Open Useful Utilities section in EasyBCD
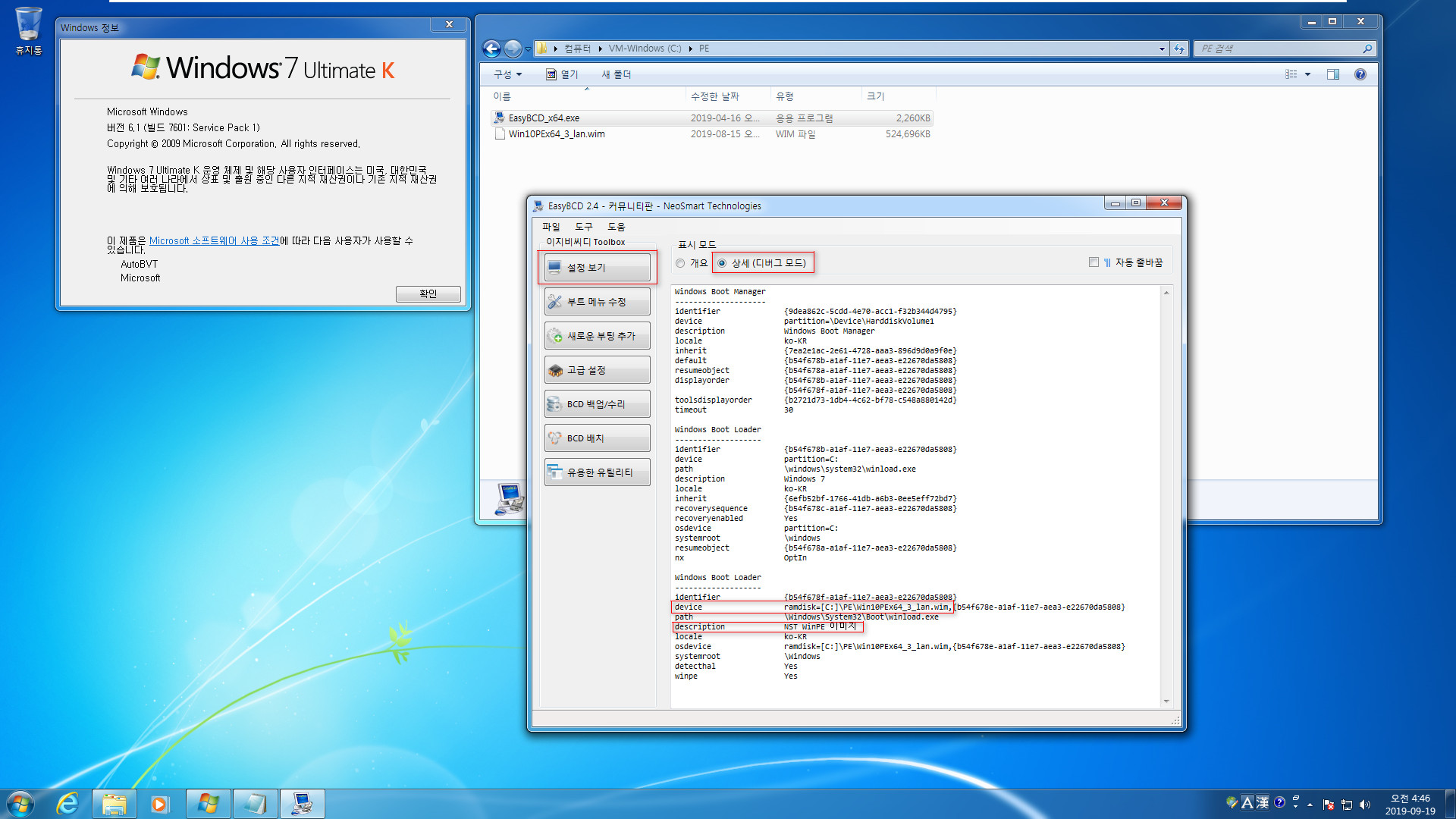Screen dimensions: 1456x819 point(597,472)
